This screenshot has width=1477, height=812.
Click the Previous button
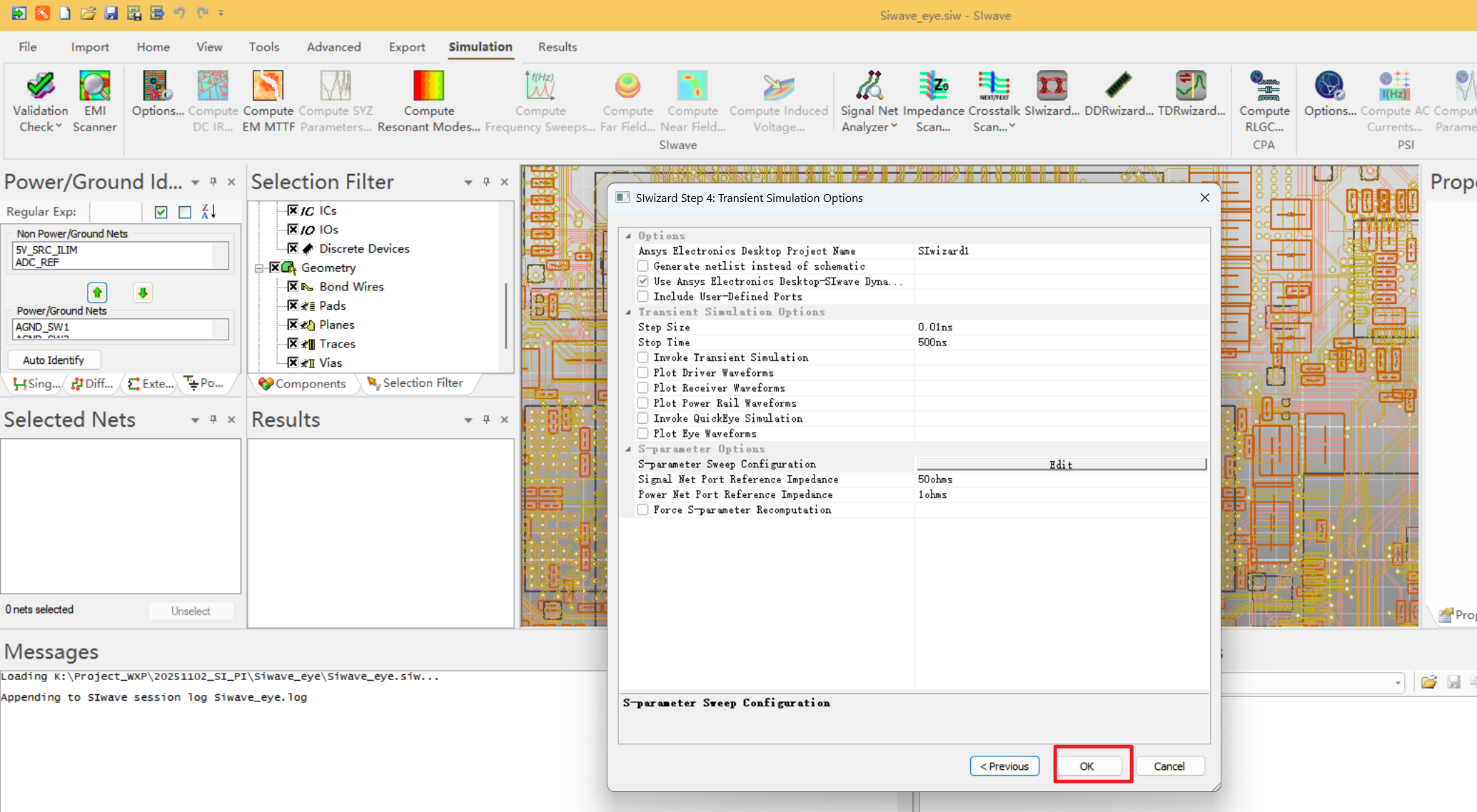[x=1004, y=766]
